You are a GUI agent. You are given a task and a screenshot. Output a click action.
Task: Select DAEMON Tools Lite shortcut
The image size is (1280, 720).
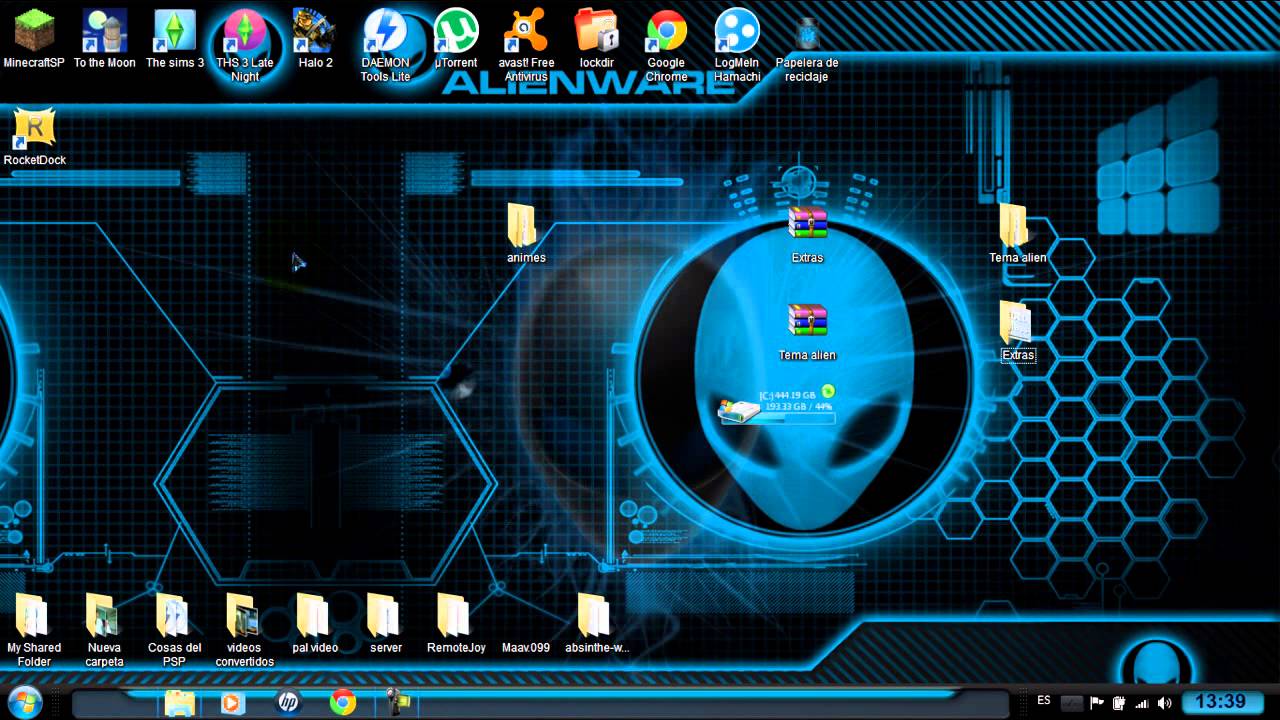click(x=385, y=45)
